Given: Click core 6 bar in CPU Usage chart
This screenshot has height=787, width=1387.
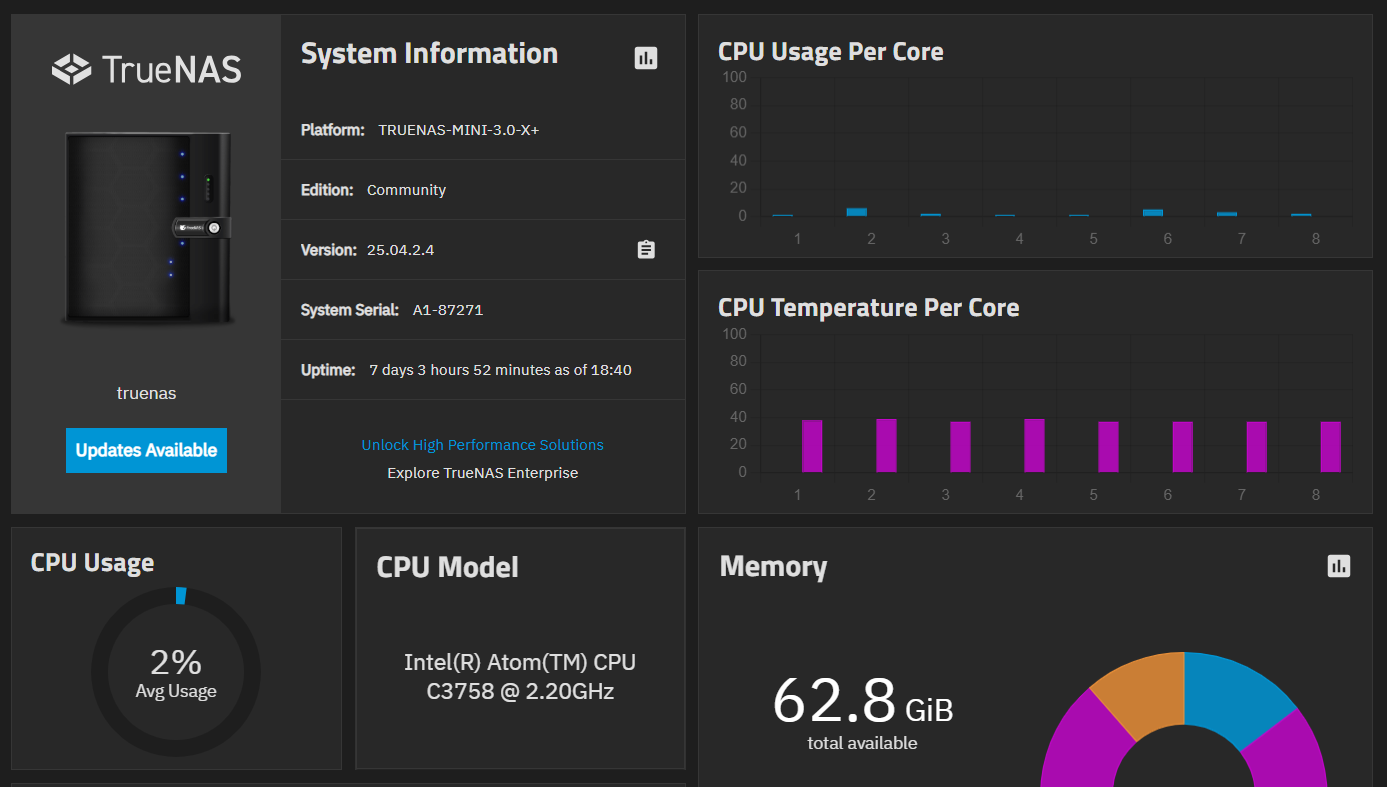Looking at the screenshot, I should coord(1153,212).
